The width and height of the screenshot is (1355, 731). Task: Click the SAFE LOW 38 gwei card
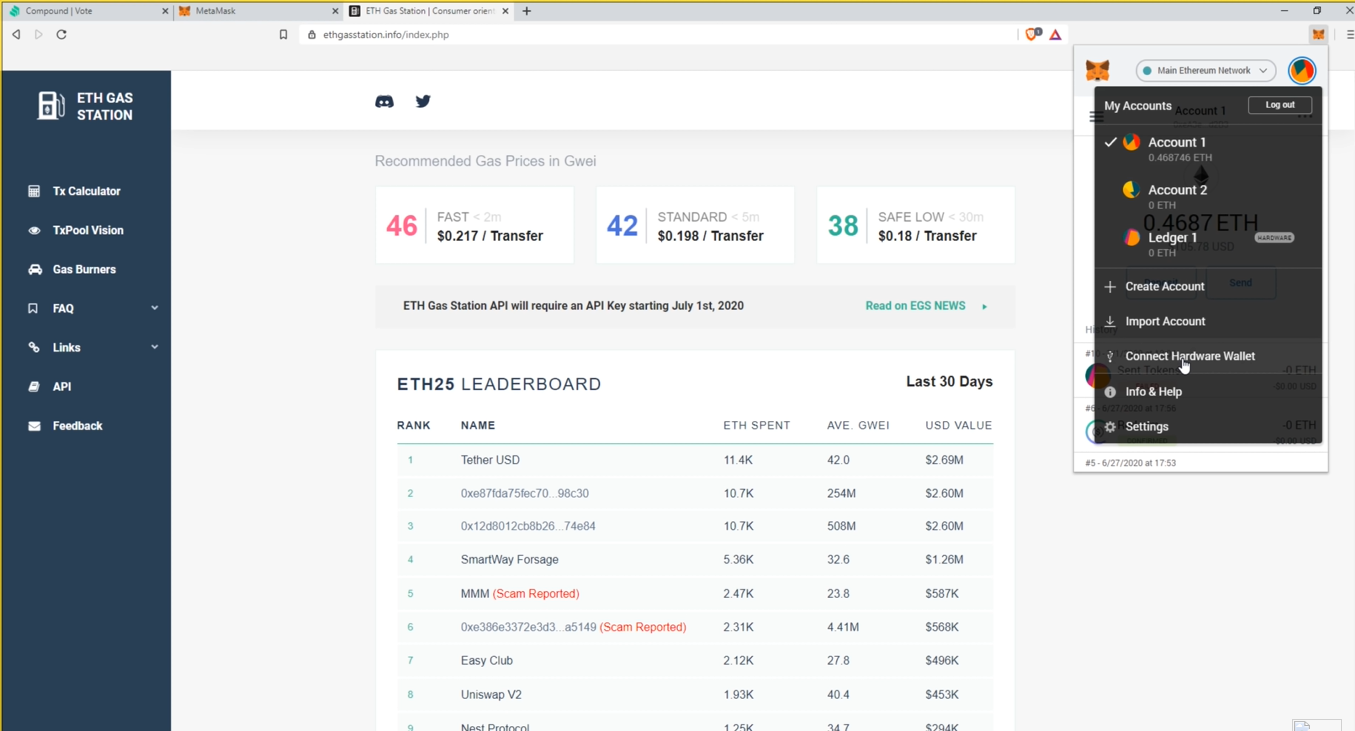click(x=916, y=225)
